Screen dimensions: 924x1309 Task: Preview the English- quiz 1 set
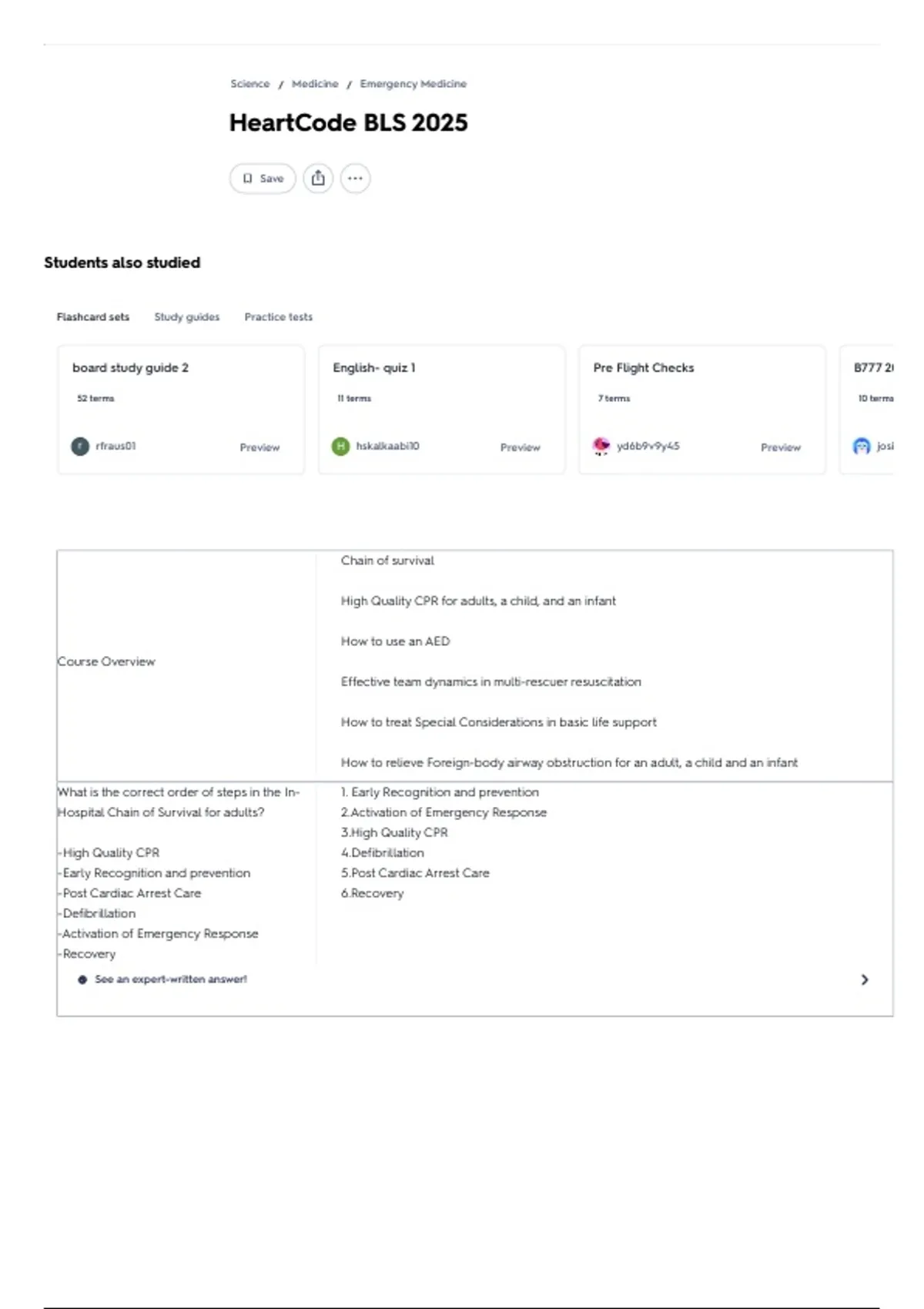pyautogui.click(x=521, y=447)
